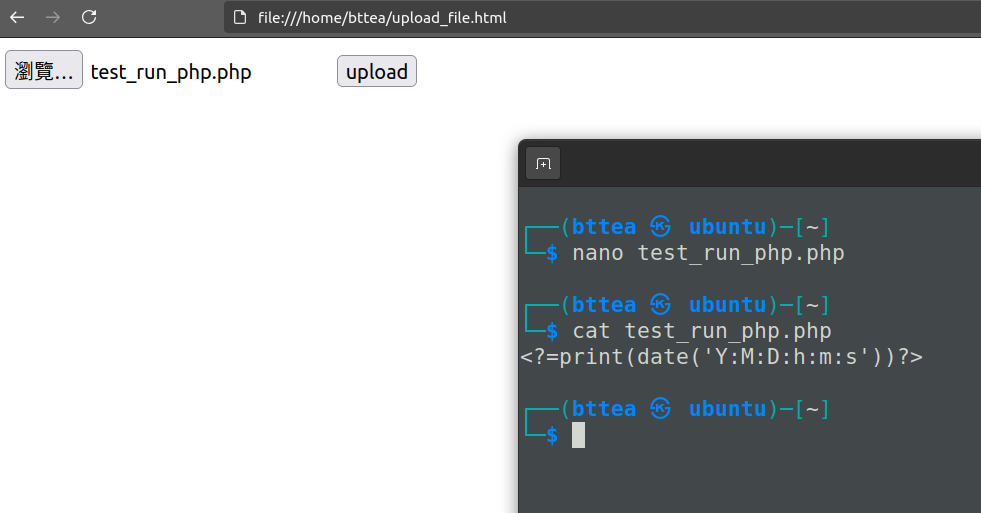The image size is (981, 513).
Task: Open the file chooser with the 瀏覽... button
Action: (44, 70)
